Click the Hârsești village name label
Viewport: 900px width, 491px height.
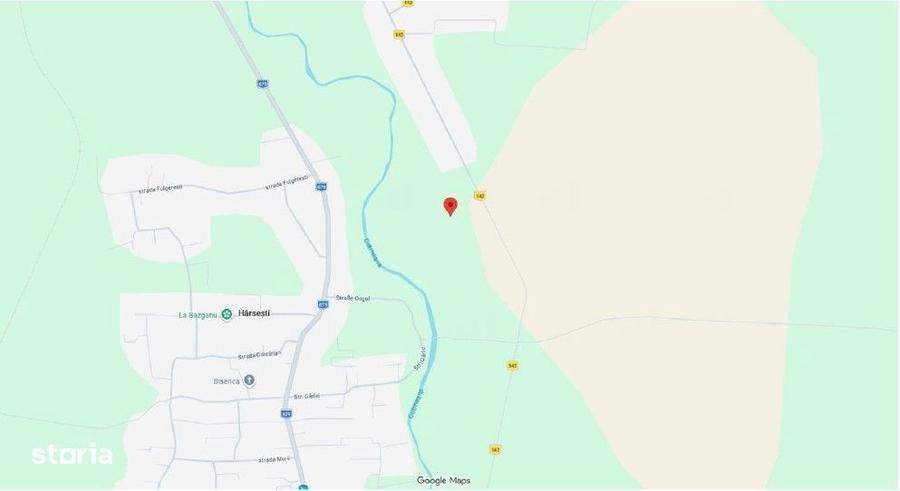coord(254,314)
